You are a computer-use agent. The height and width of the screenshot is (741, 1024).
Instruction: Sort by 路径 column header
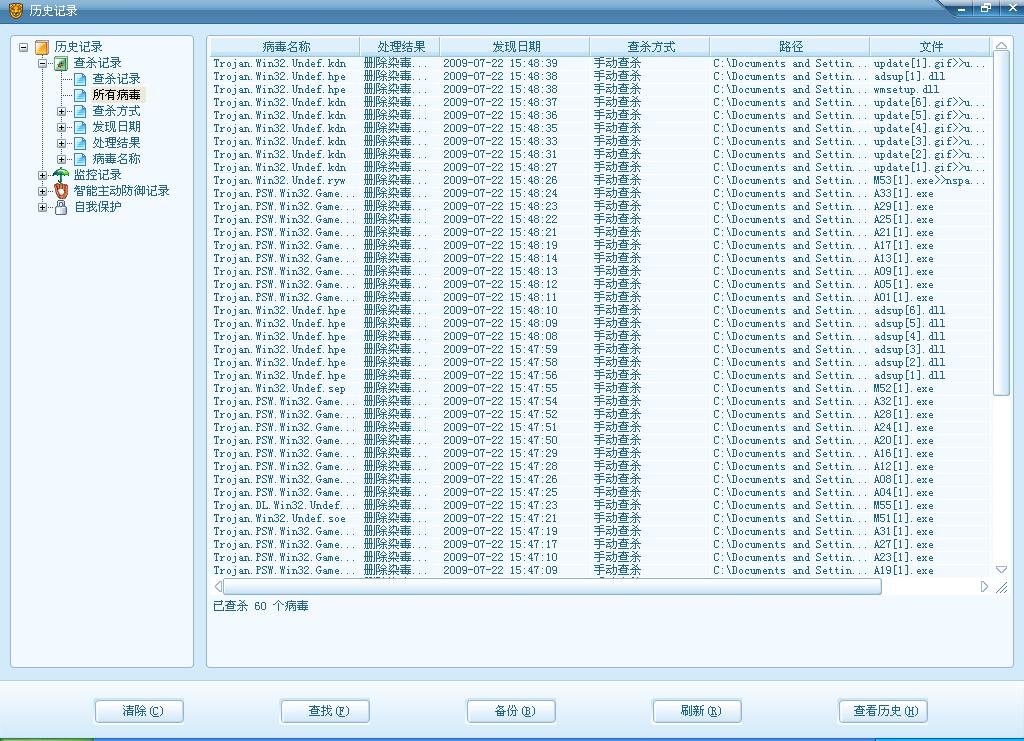(790, 47)
